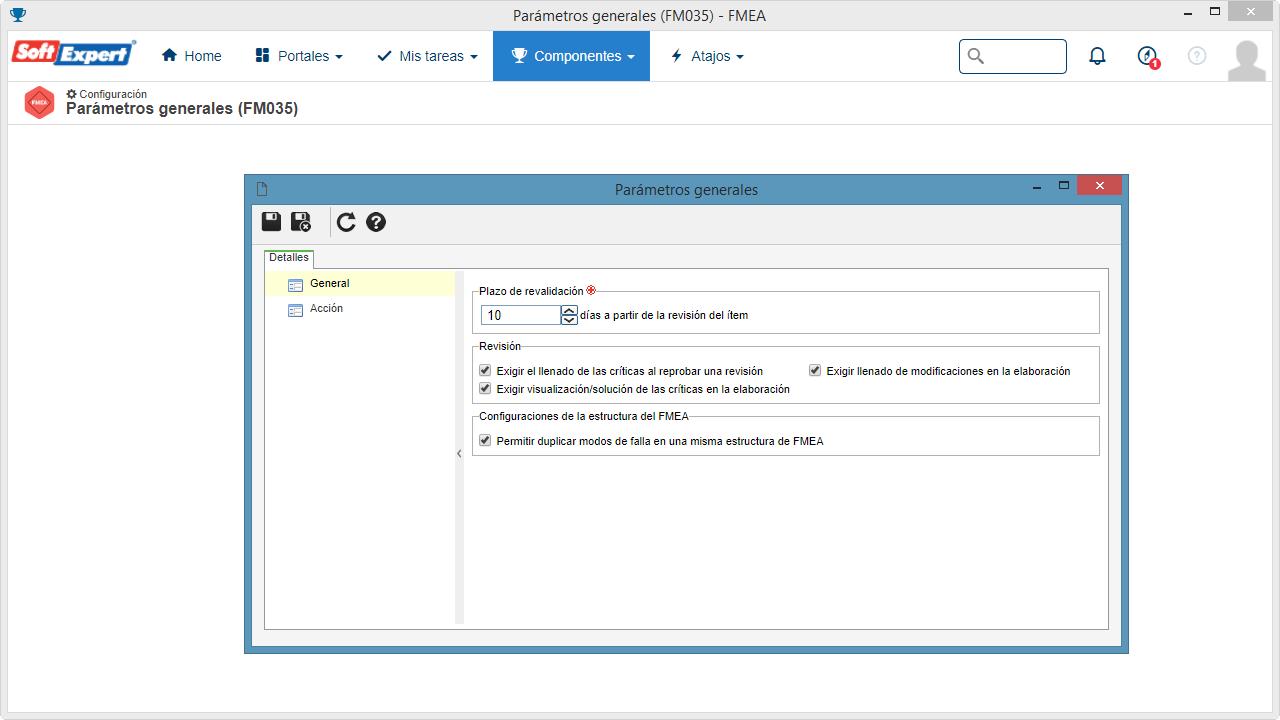Image resolution: width=1280 pixels, height=720 pixels.
Task: Click the Parámetros generales (FM035) page title
Action: [182, 109]
